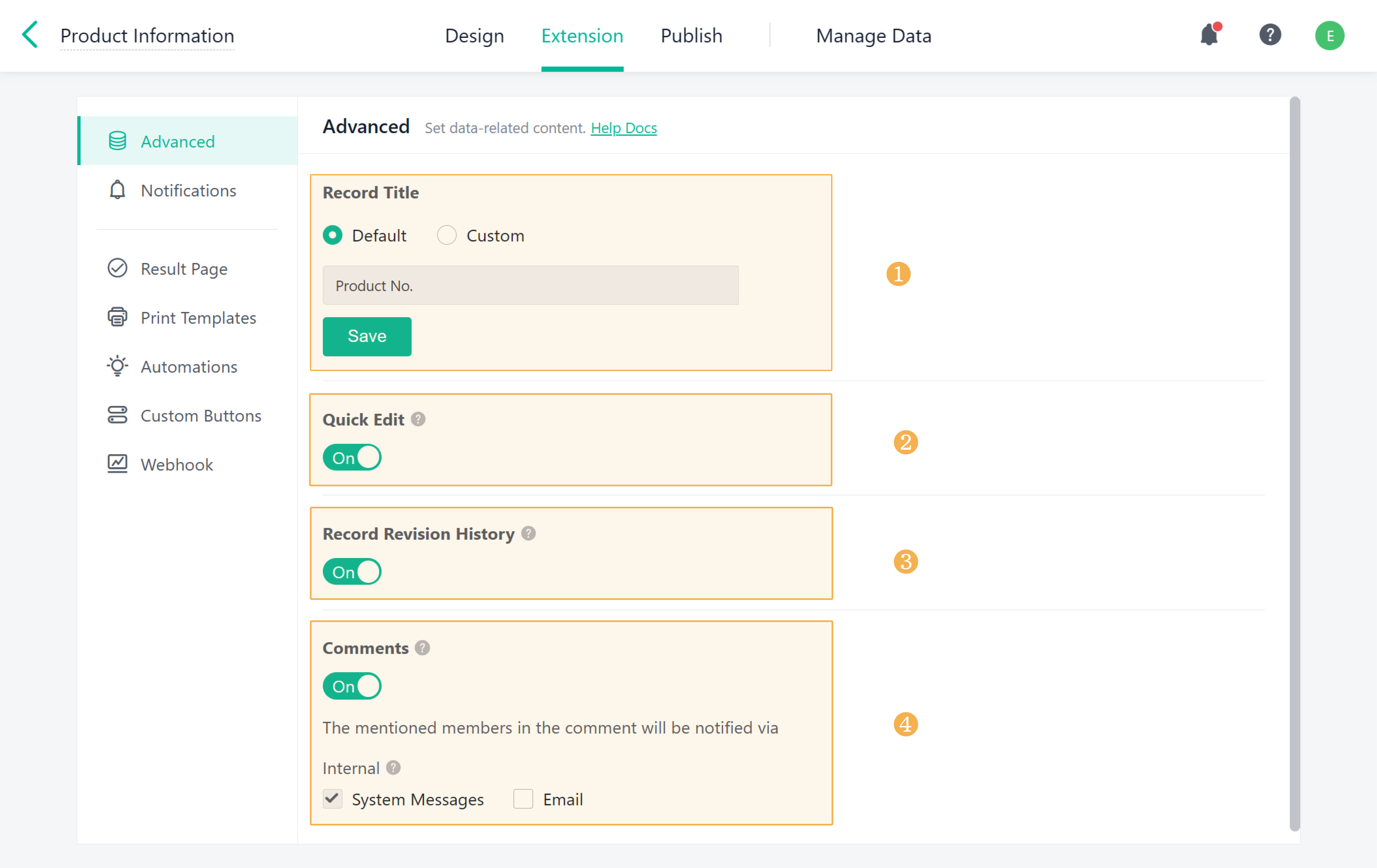Screen dimensions: 1377x868
Task: Select the Custom record title option
Action: tap(447, 235)
